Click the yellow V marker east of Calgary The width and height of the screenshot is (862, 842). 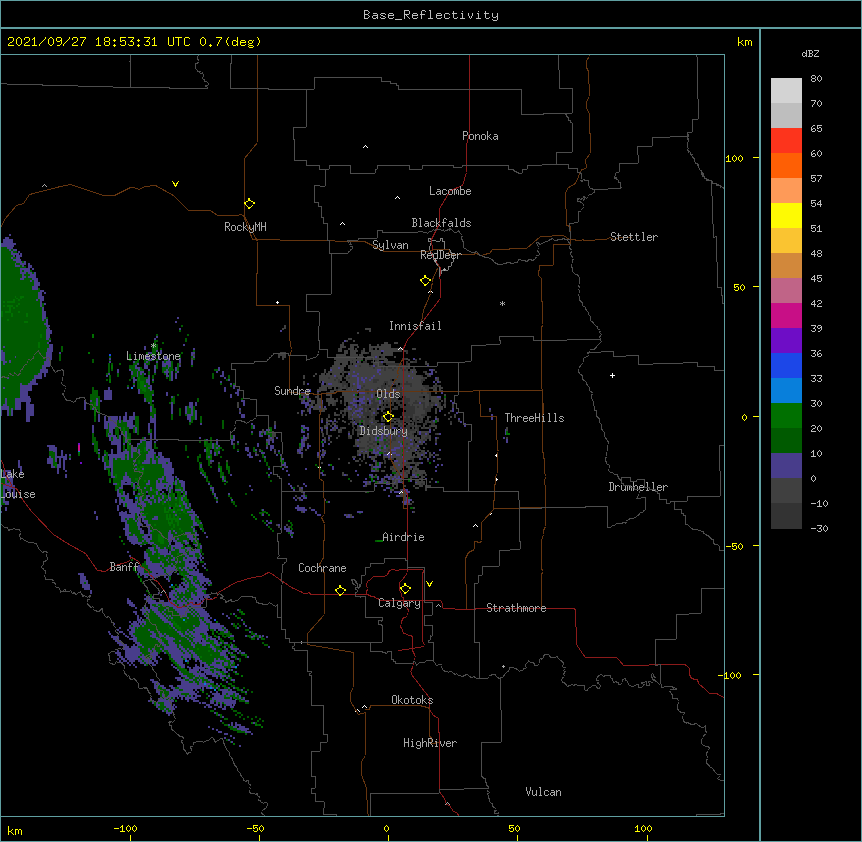point(429,584)
